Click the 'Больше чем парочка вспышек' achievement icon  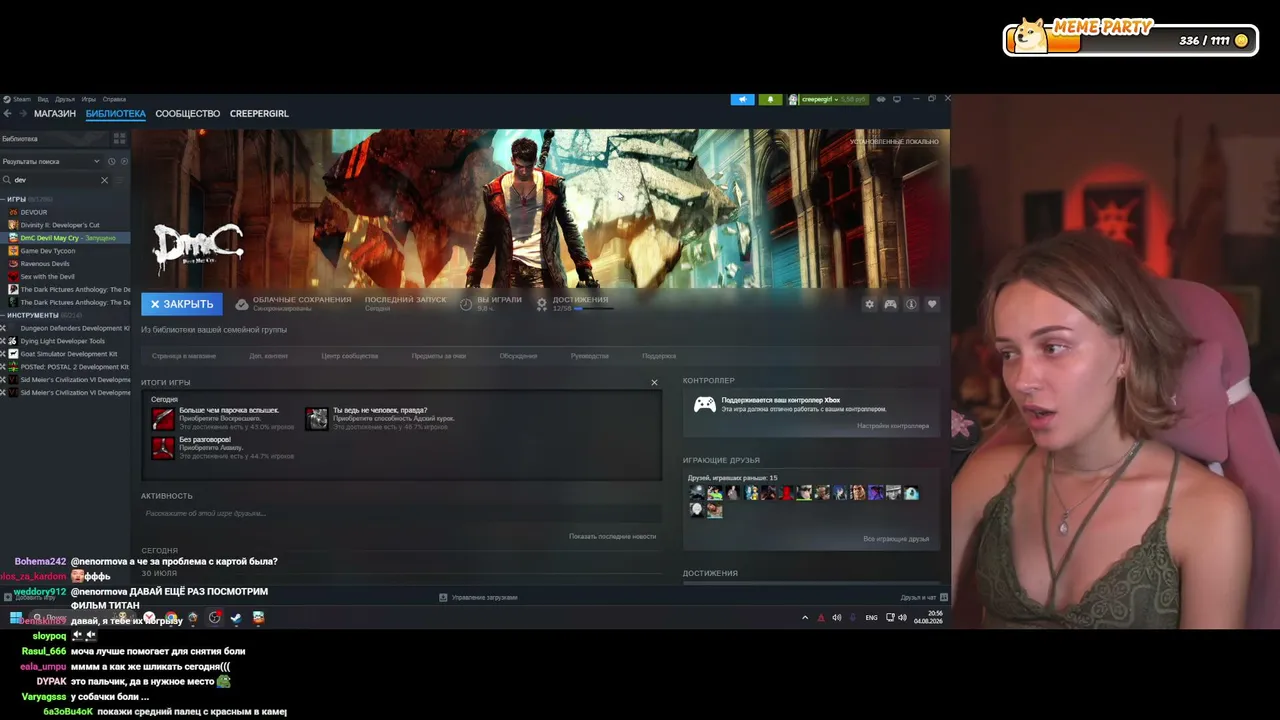click(163, 419)
